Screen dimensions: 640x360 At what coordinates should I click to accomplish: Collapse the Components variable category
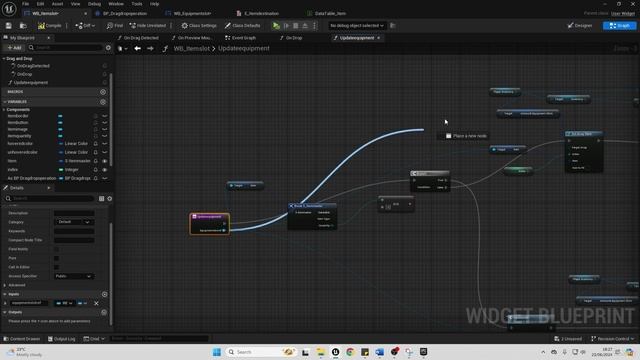coord(4,110)
